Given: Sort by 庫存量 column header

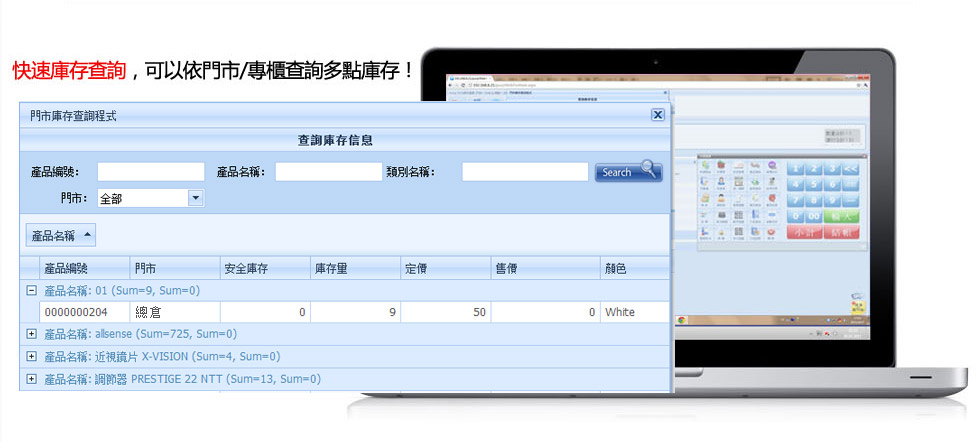Looking at the screenshot, I should pyautogui.click(x=354, y=268).
